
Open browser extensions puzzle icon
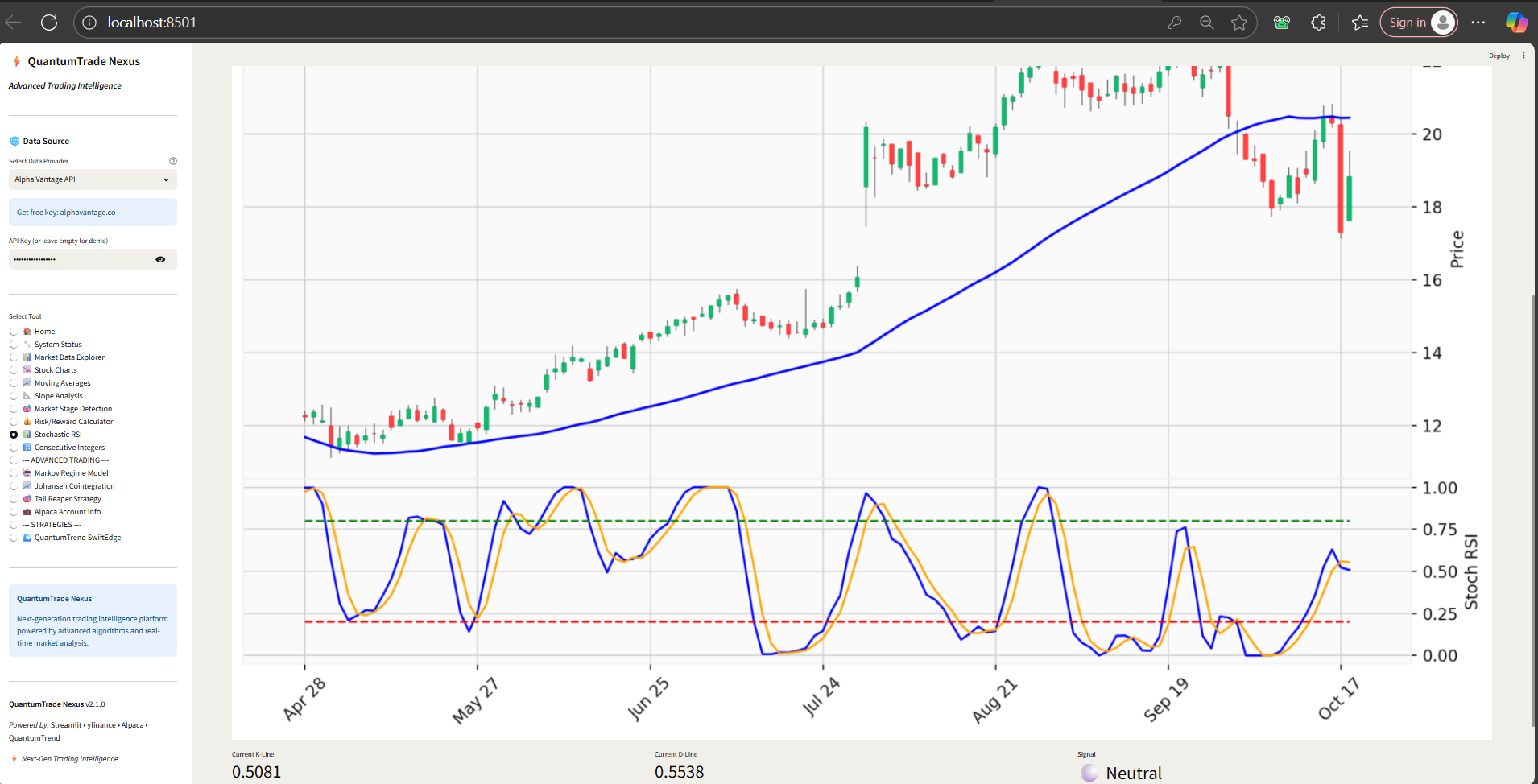1318,23
